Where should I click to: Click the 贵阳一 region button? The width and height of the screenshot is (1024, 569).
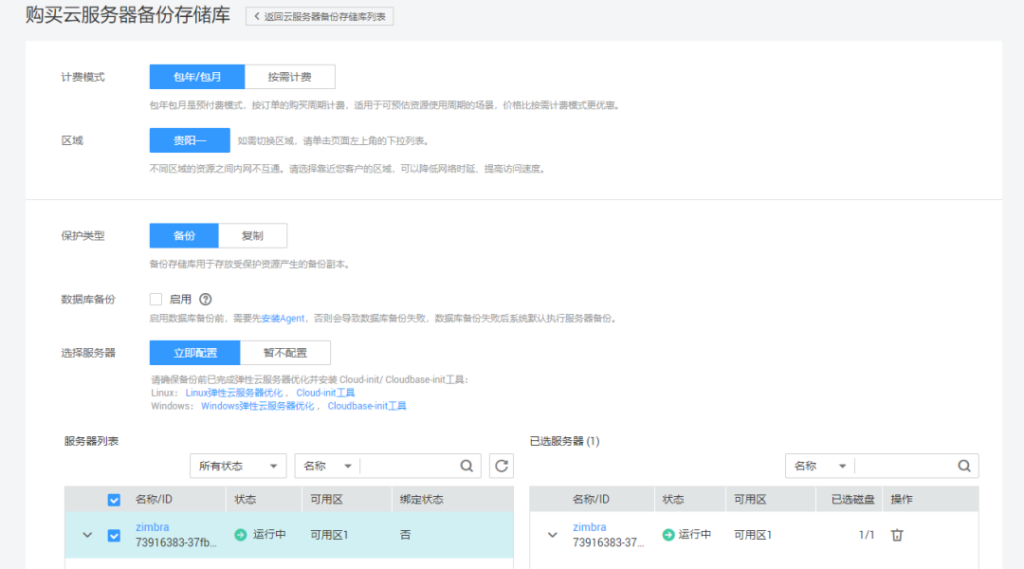[x=189, y=140]
